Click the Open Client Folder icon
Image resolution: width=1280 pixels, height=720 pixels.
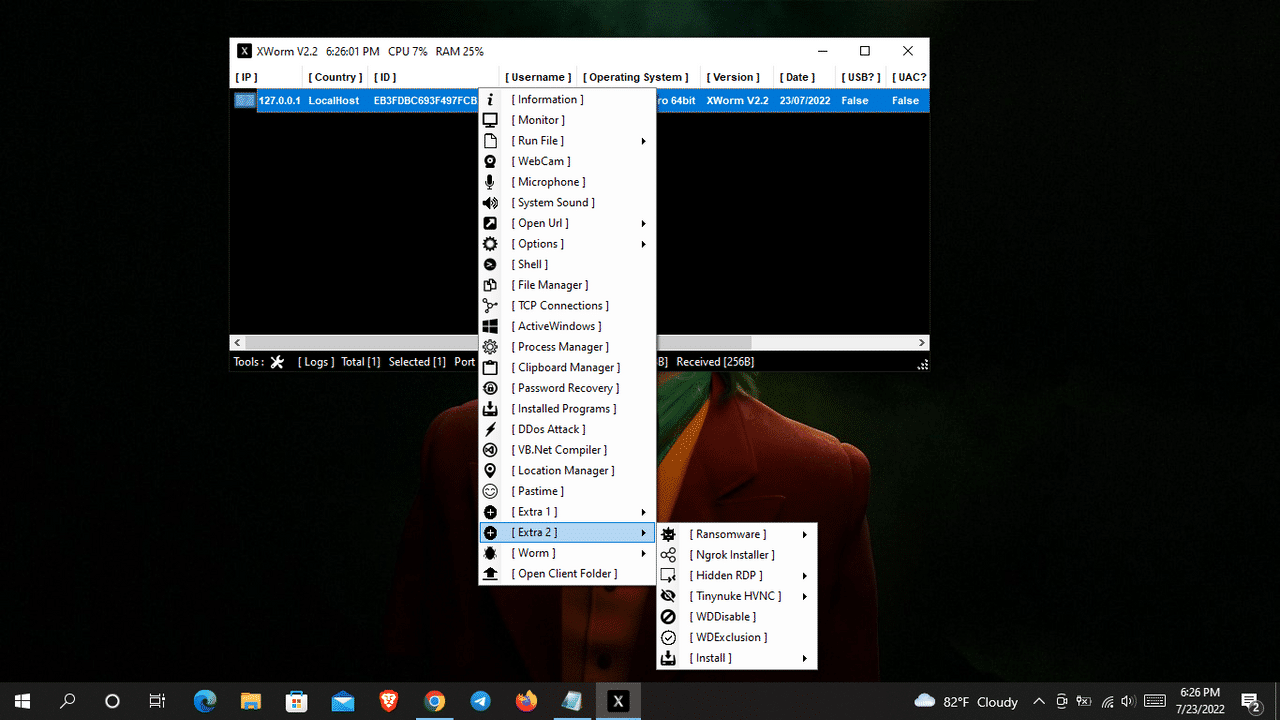point(490,574)
